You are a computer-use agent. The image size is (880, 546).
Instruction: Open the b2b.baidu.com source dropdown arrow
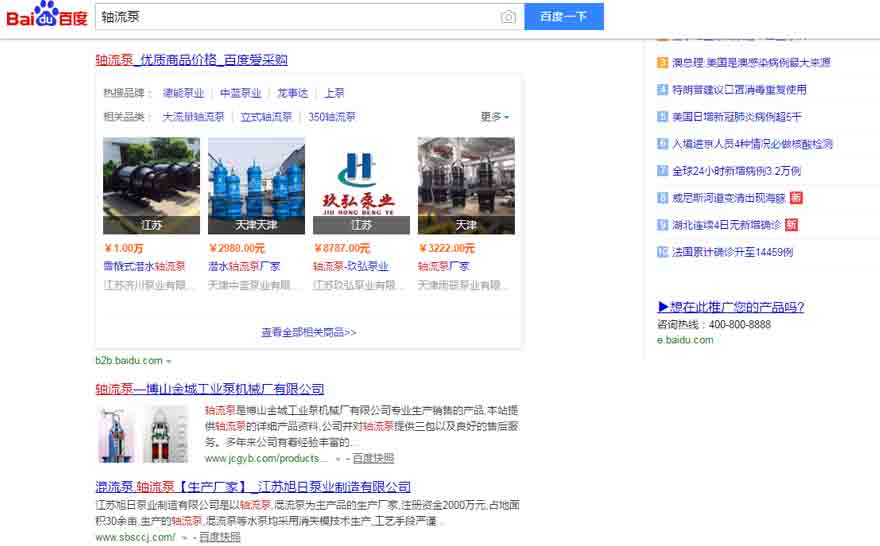[169, 361]
